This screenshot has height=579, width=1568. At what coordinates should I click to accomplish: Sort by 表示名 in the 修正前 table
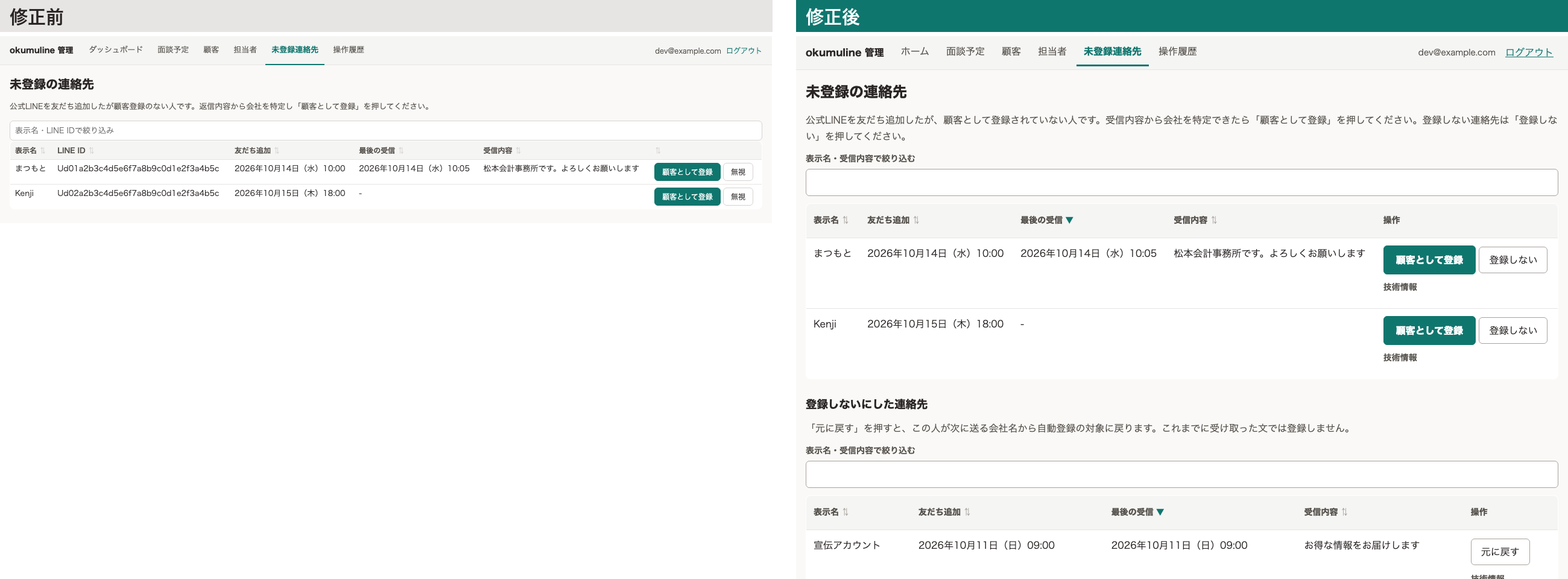(30, 150)
